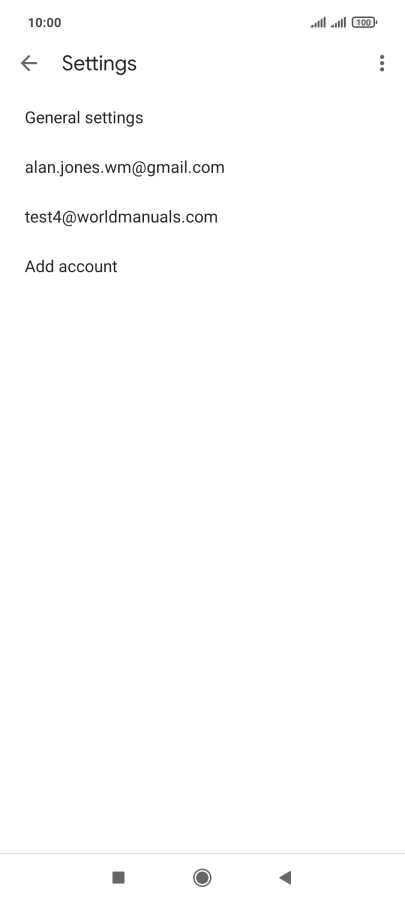
Task: Open alan.jones.wm@gmail.com account settings
Action: coord(202,167)
